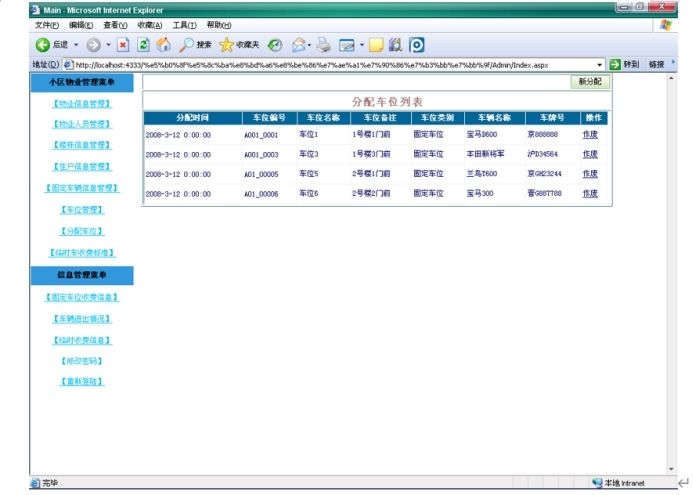
Task: Open the 【临时收费信息】 sidebar link
Action: coord(82,340)
